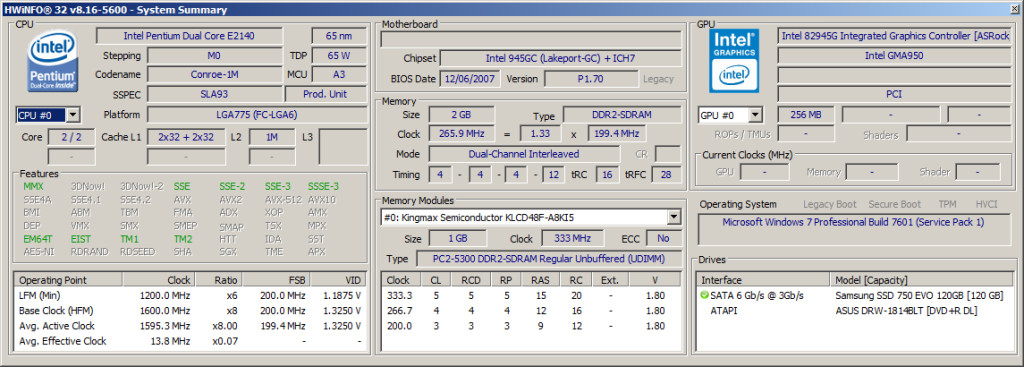Select the SLA93 SSPEC value
Screen dimensions: 1024x367
click(x=214, y=94)
